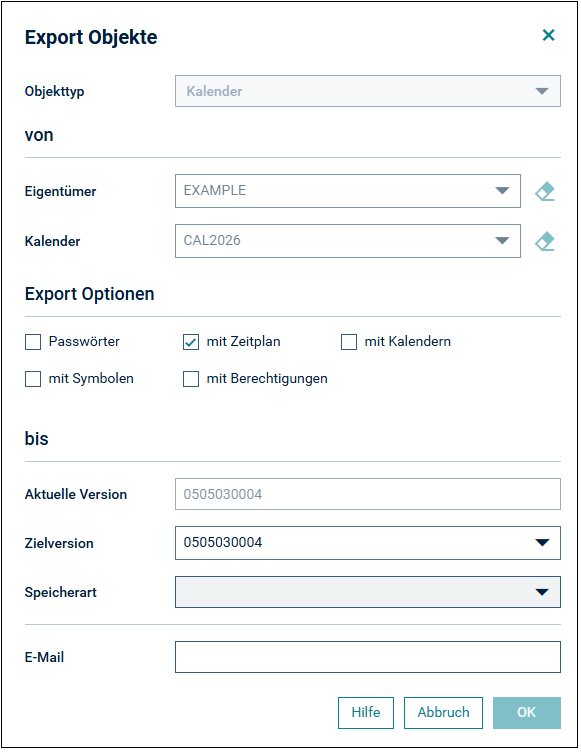Click the Aktuelle Version label

point(76,494)
